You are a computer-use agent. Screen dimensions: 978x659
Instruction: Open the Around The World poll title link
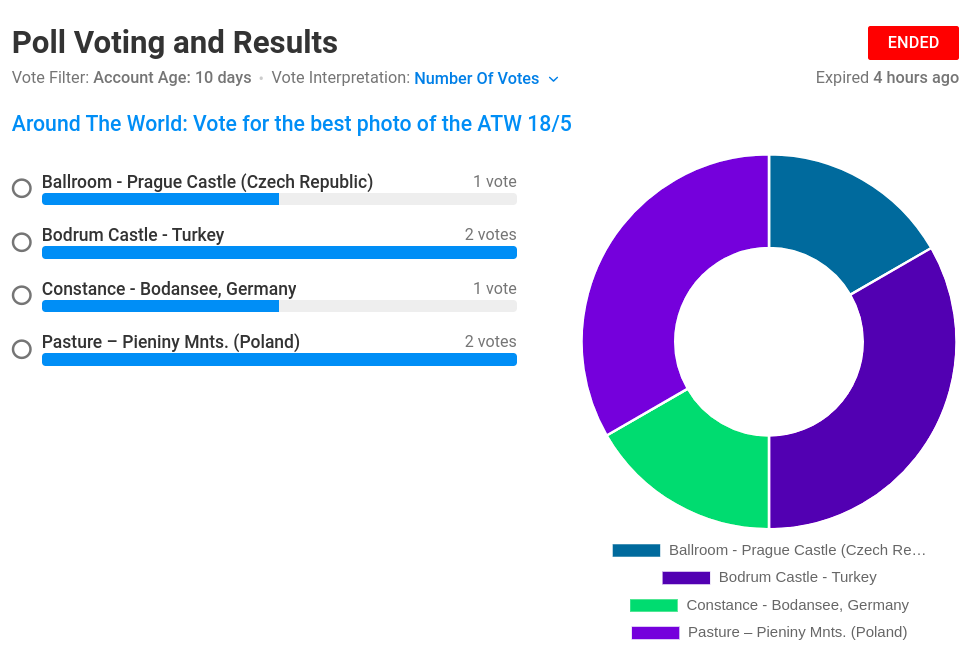pos(291,123)
